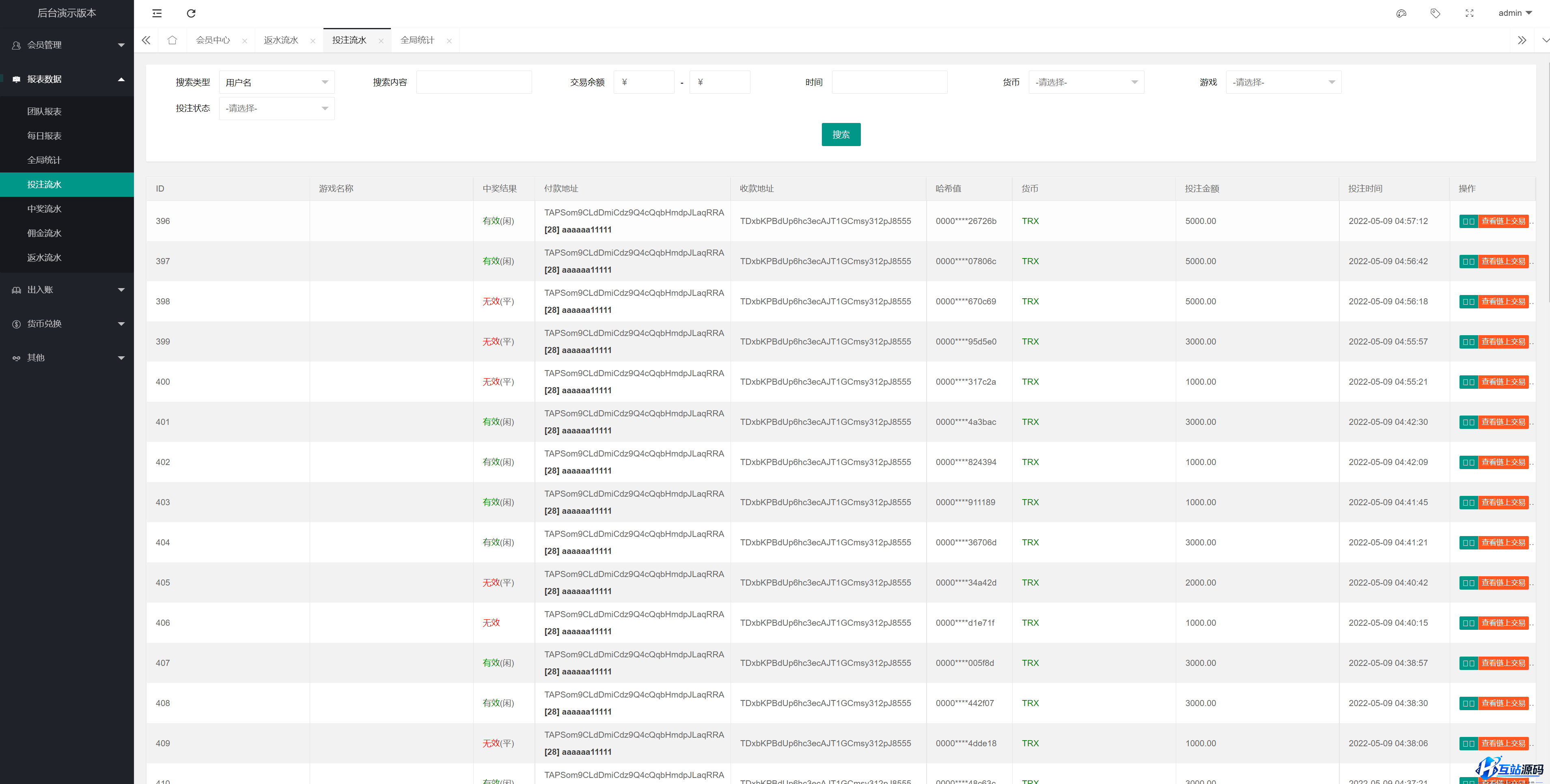The height and width of the screenshot is (784, 1550).
Task: Click green action button in row 403
Action: click(1469, 502)
